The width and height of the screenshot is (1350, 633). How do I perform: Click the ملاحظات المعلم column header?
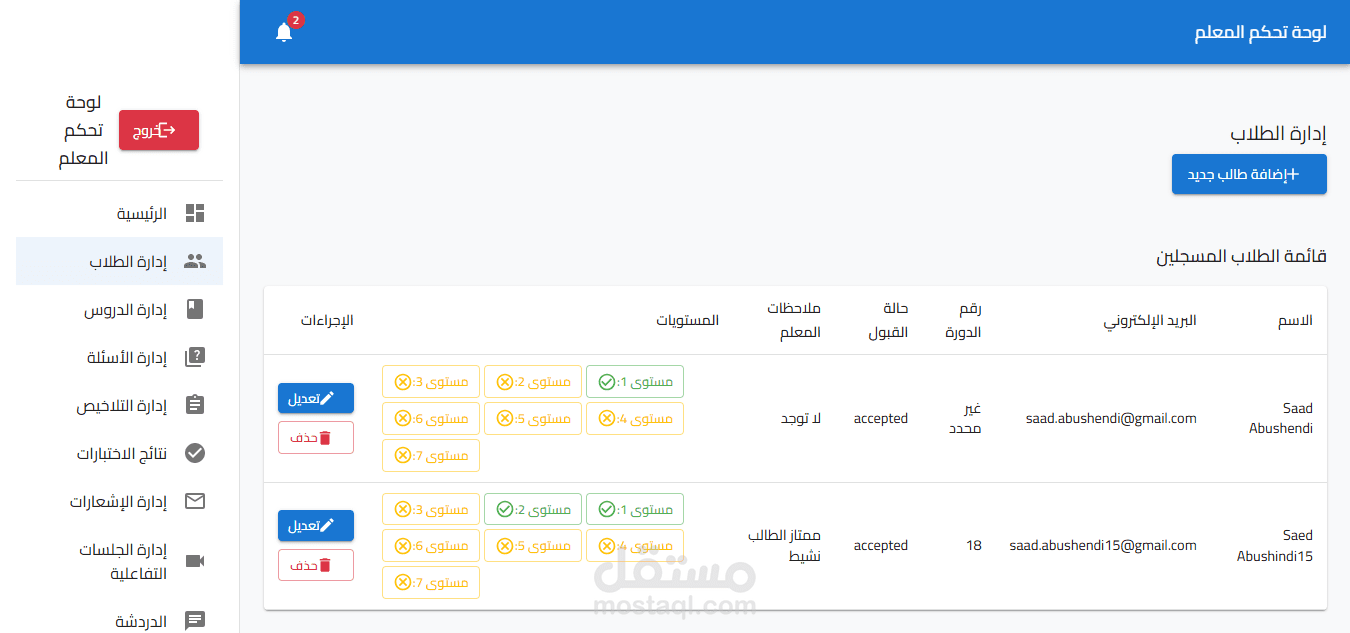coord(794,320)
